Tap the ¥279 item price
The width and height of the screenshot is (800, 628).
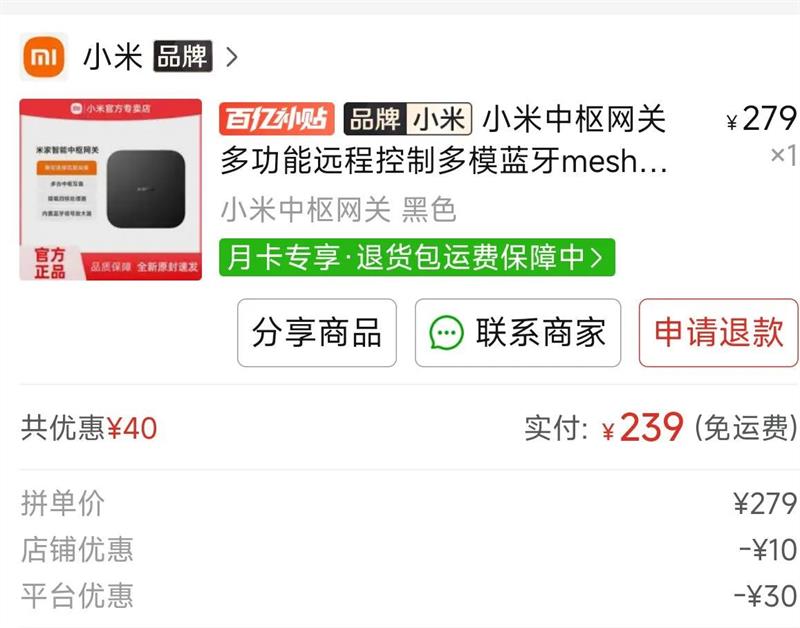[761, 119]
